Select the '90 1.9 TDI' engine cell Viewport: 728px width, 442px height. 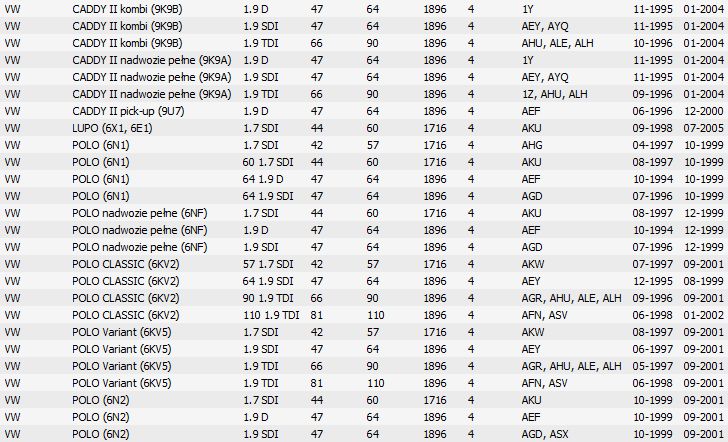tap(268, 298)
